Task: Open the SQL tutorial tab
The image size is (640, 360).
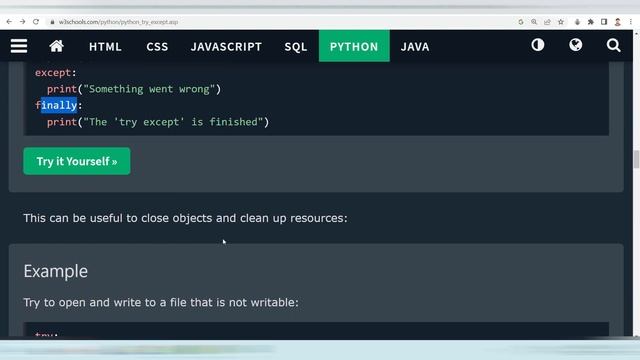Action: [296, 47]
